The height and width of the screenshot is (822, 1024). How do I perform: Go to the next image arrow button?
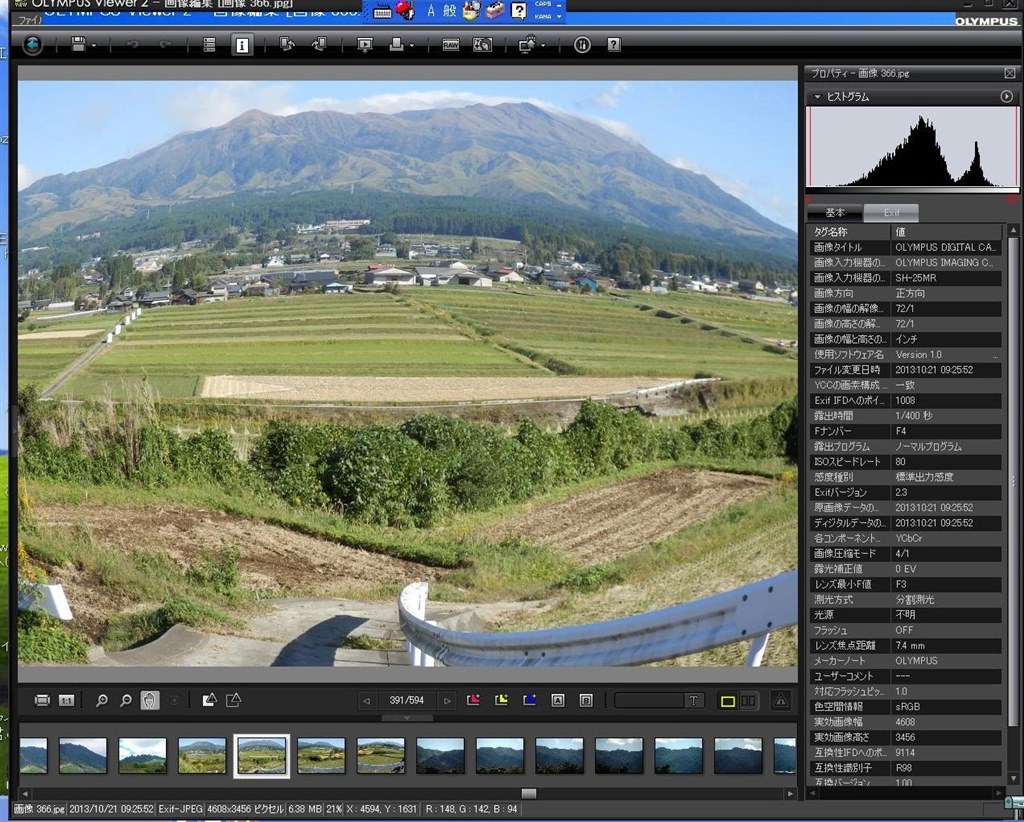tap(447, 700)
